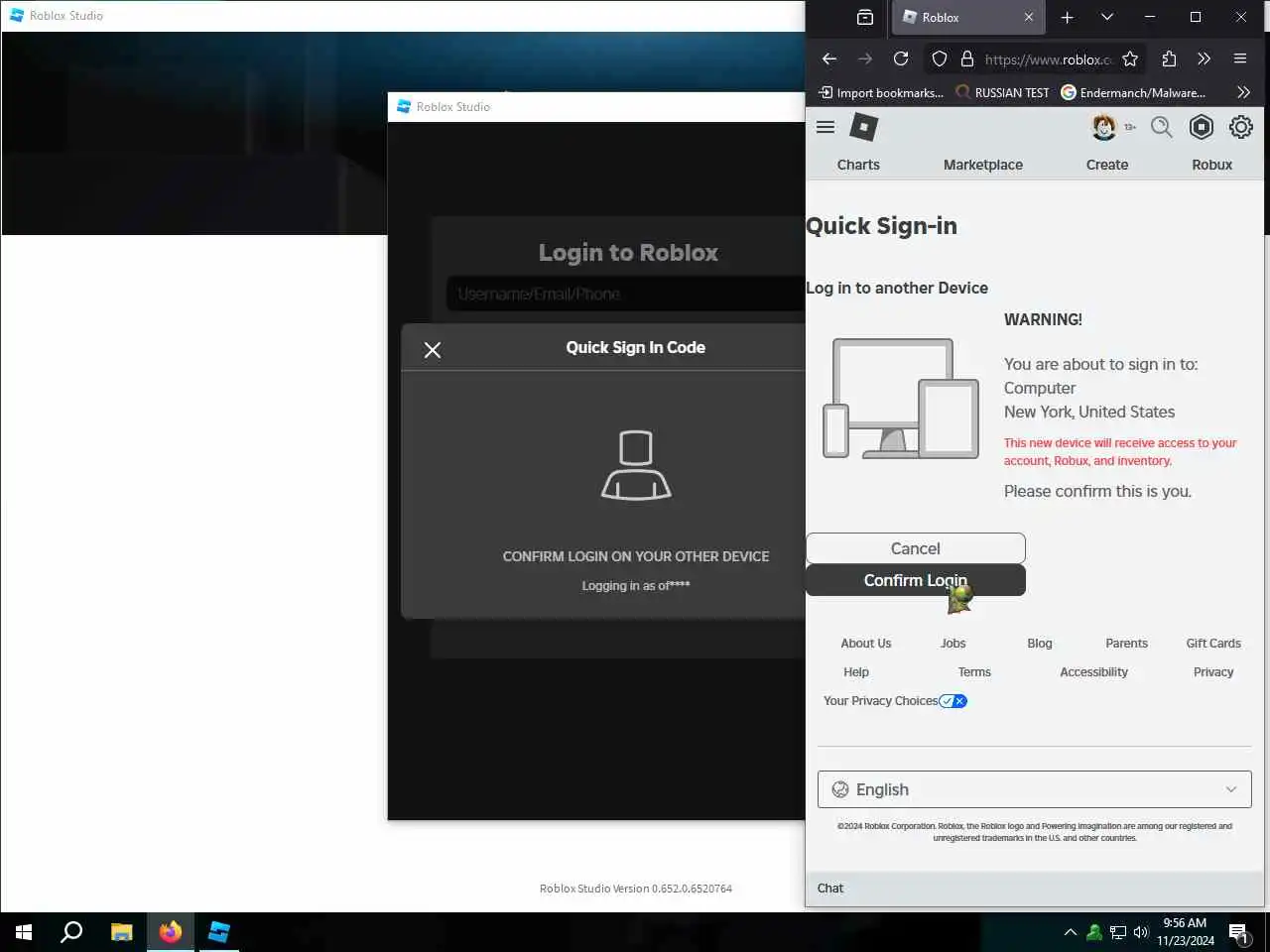Click the site padlock security icon
Image resolution: width=1270 pixels, height=952 pixels.
967,59
